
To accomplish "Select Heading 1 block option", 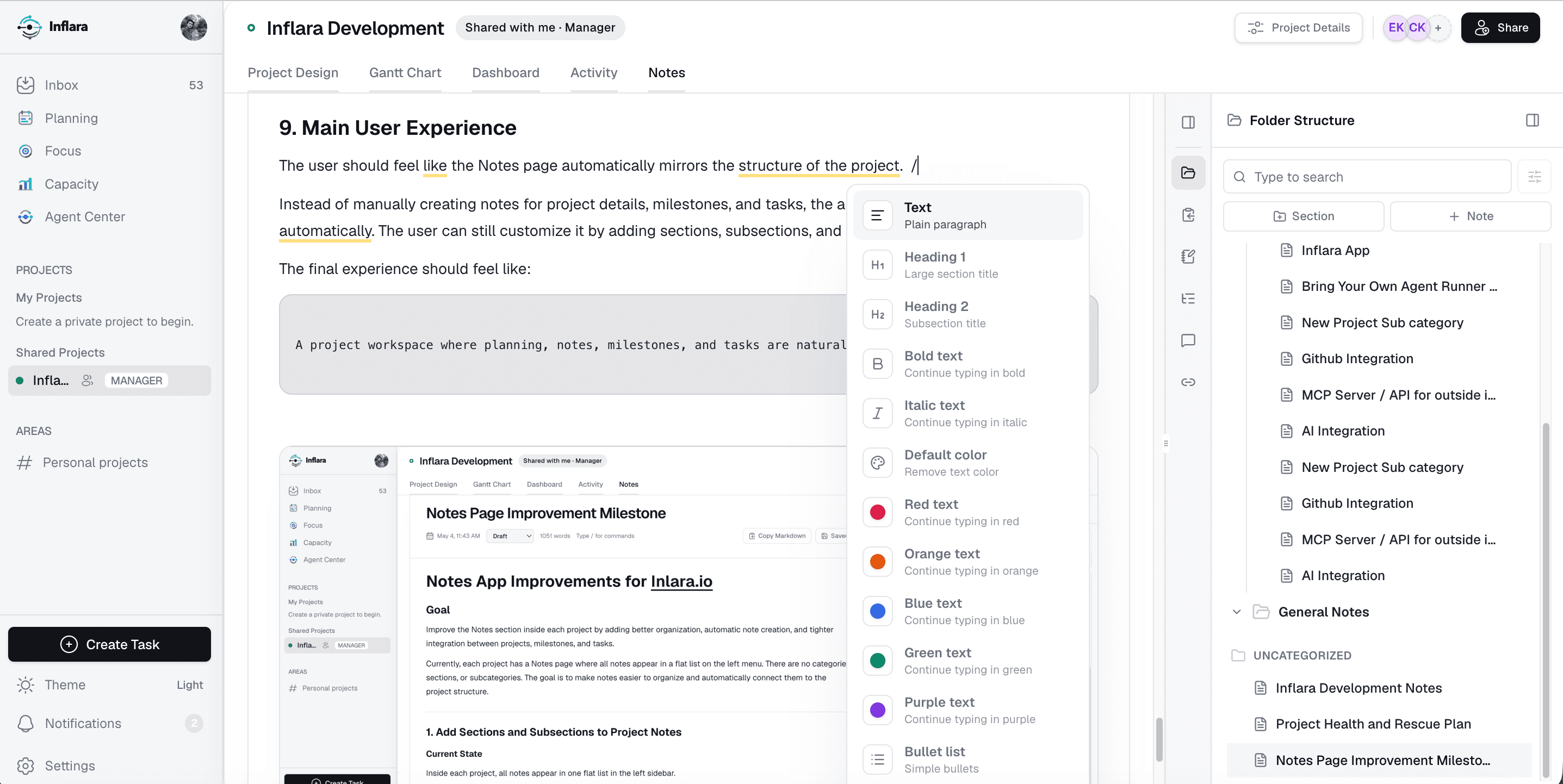I will click(968, 265).
